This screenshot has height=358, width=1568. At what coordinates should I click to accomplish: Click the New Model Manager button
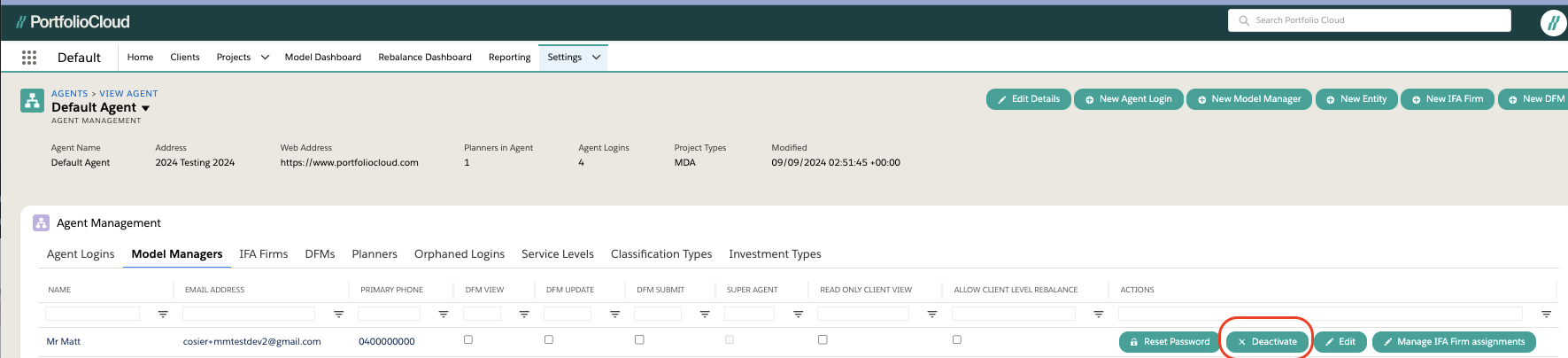point(1249,99)
